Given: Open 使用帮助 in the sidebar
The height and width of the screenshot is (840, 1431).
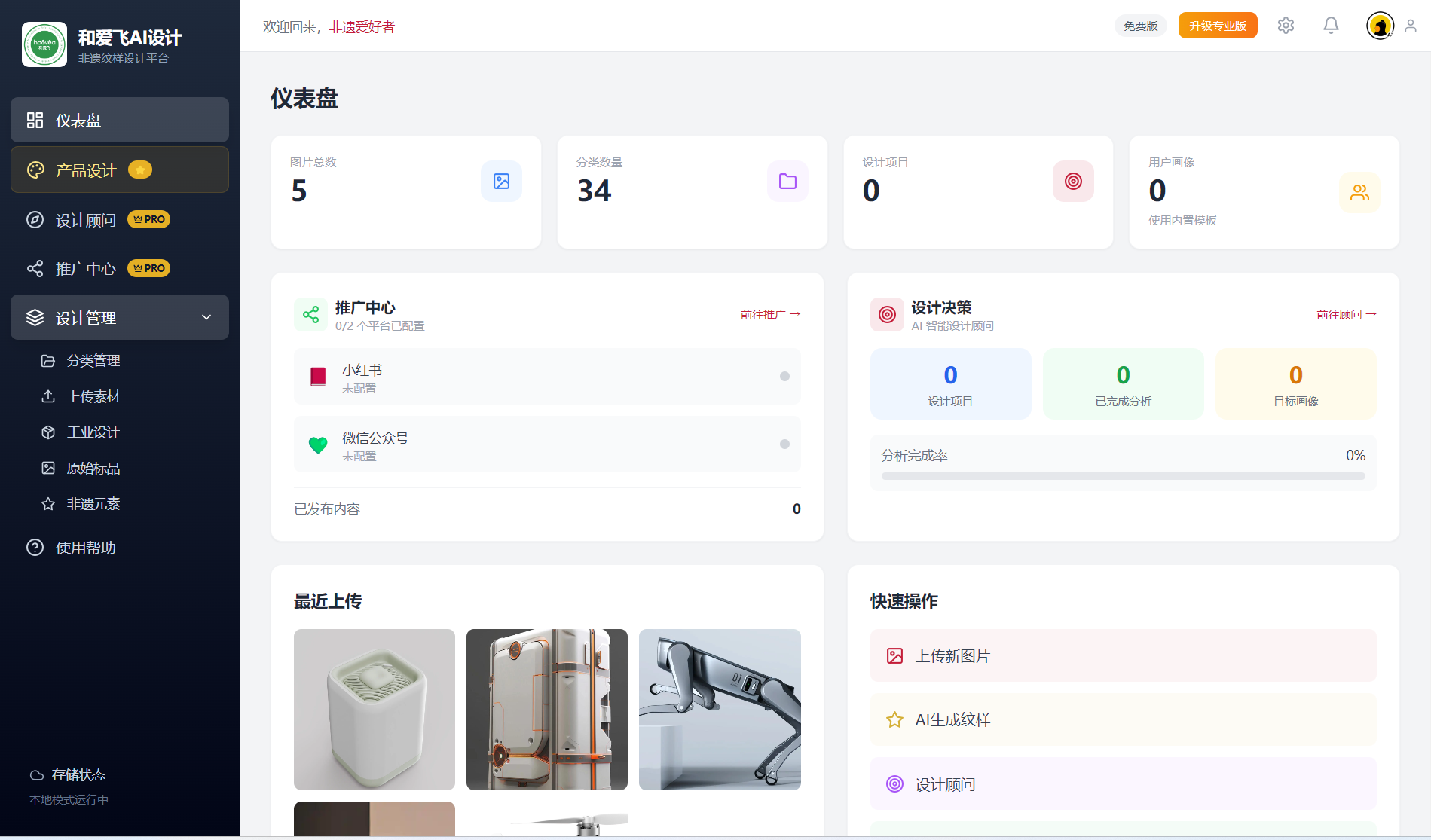Looking at the screenshot, I should point(120,548).
